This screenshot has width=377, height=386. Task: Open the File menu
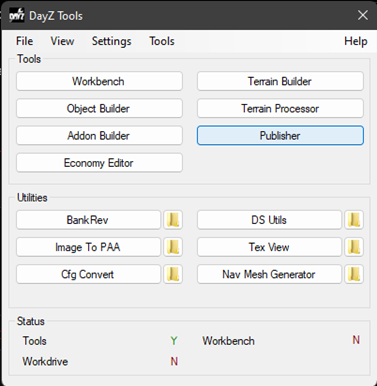pyautogui.click(x=24, y=41)
